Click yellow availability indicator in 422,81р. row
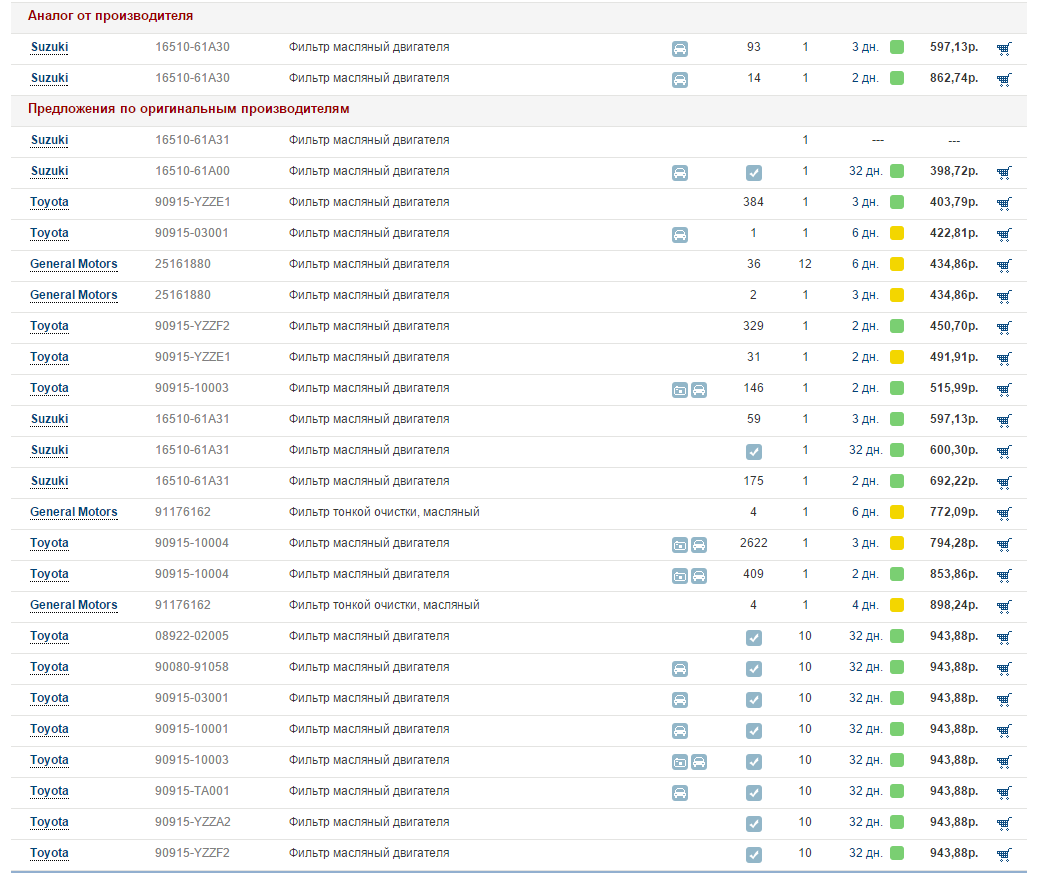 coord(897,234)
